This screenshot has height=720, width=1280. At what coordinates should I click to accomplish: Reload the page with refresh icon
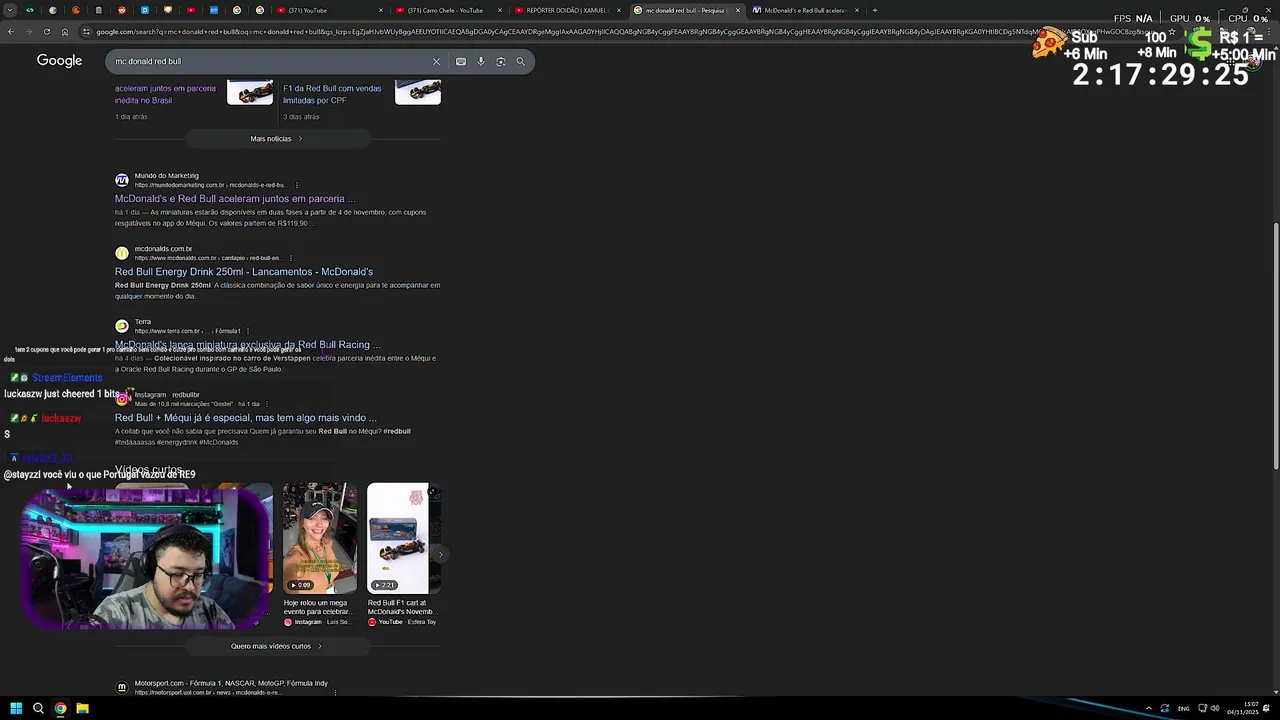(x=46, y=32)
